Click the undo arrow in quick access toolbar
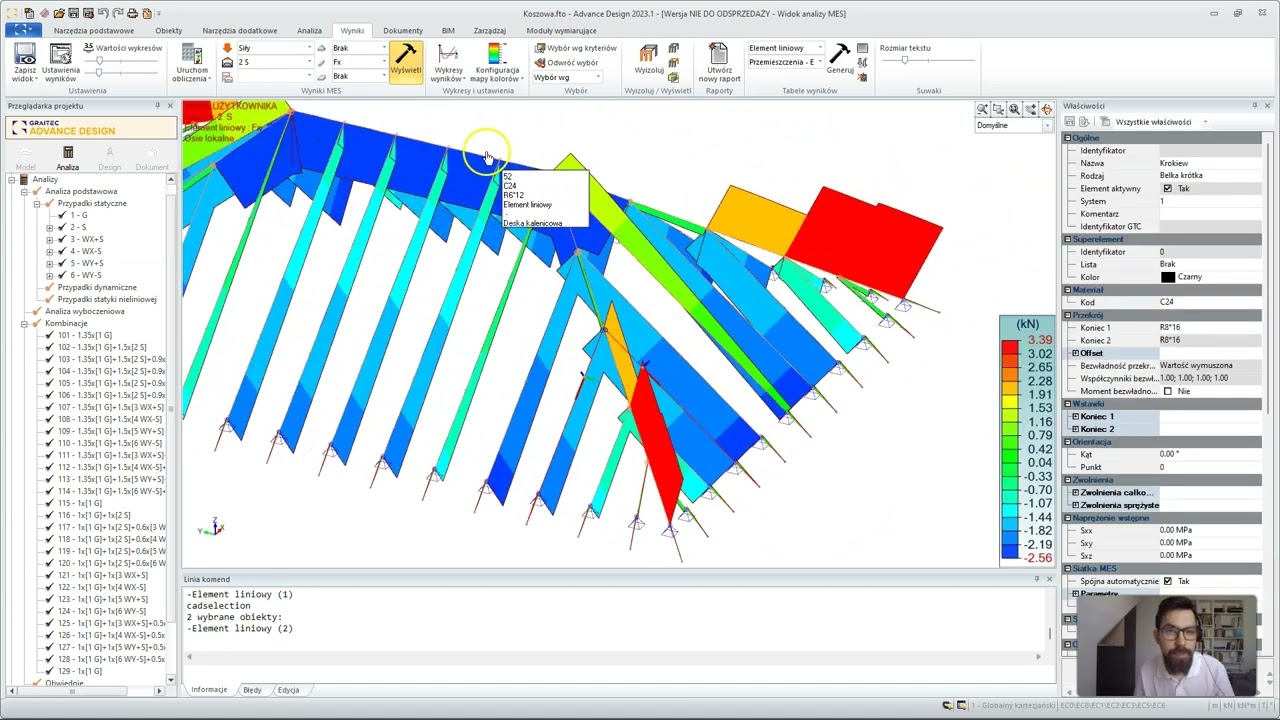The image size is (1280, 720). 103,14
